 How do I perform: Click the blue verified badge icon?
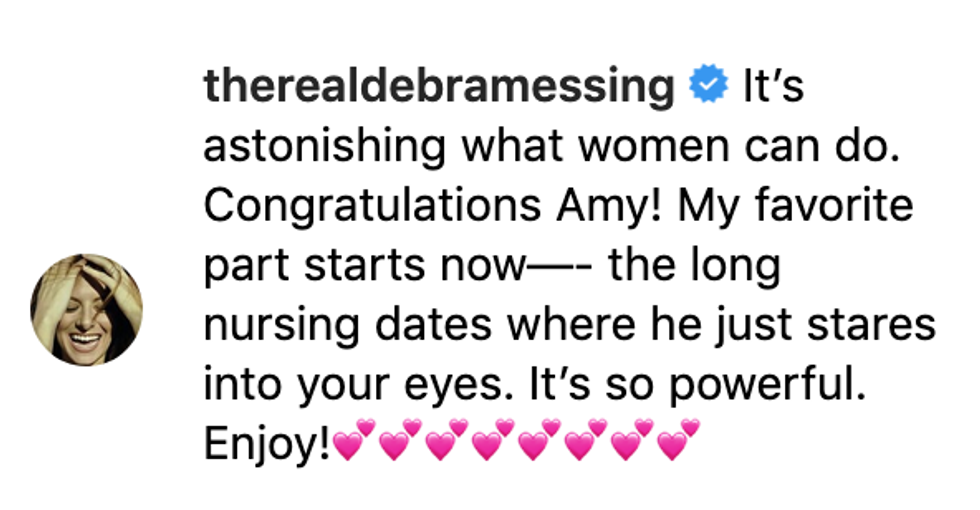tap(709, 88)
